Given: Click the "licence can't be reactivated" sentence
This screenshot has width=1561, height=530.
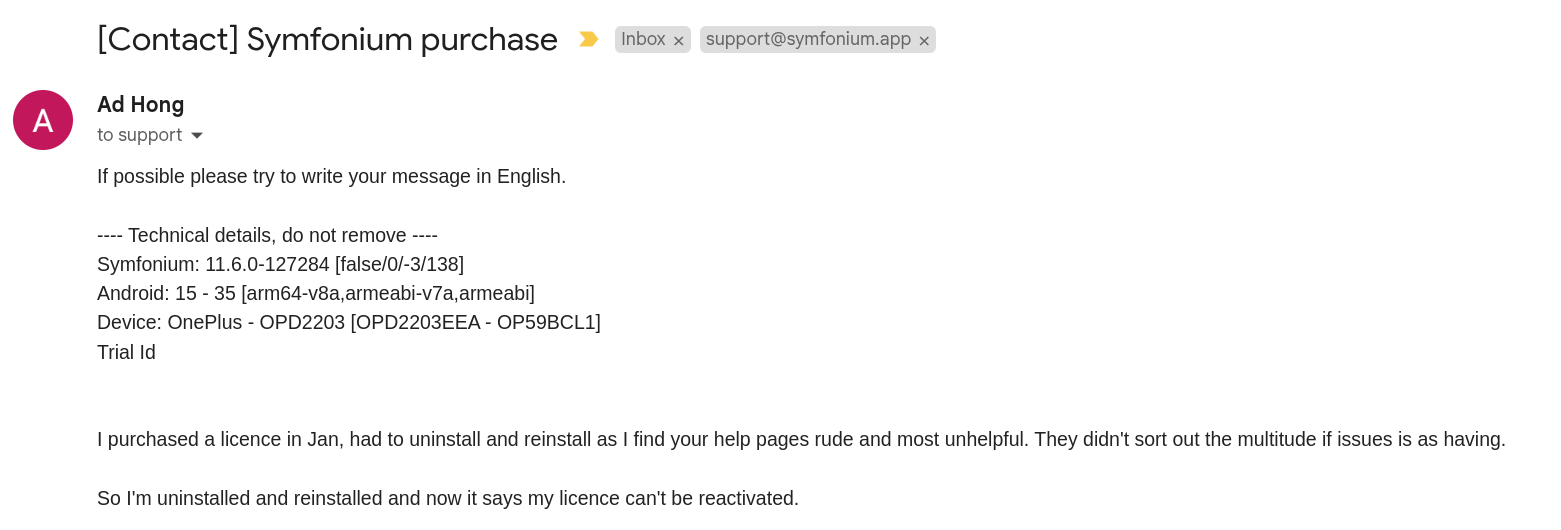Looking at the screenshot, I should [448, 498].
